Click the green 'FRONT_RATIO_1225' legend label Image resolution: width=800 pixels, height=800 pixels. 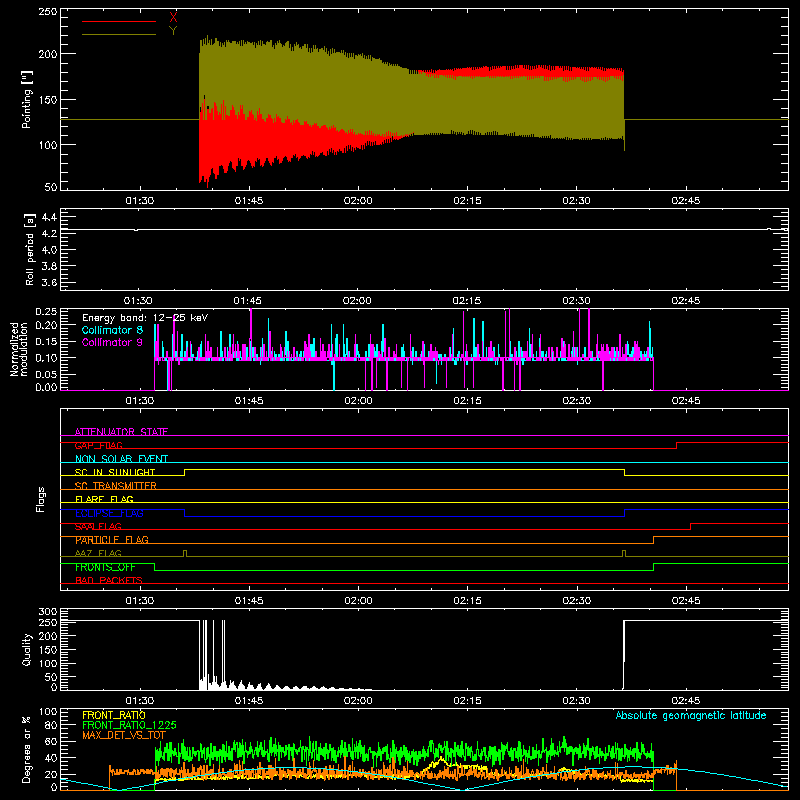[x=129, y=725]
